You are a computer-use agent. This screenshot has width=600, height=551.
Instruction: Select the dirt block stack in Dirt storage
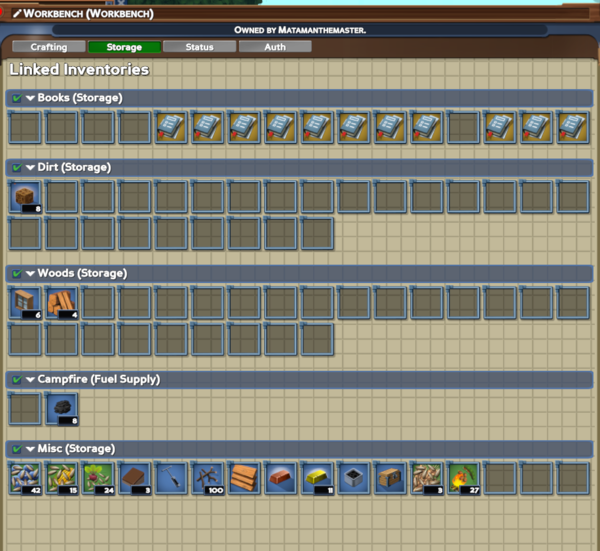tap(25, 197)
